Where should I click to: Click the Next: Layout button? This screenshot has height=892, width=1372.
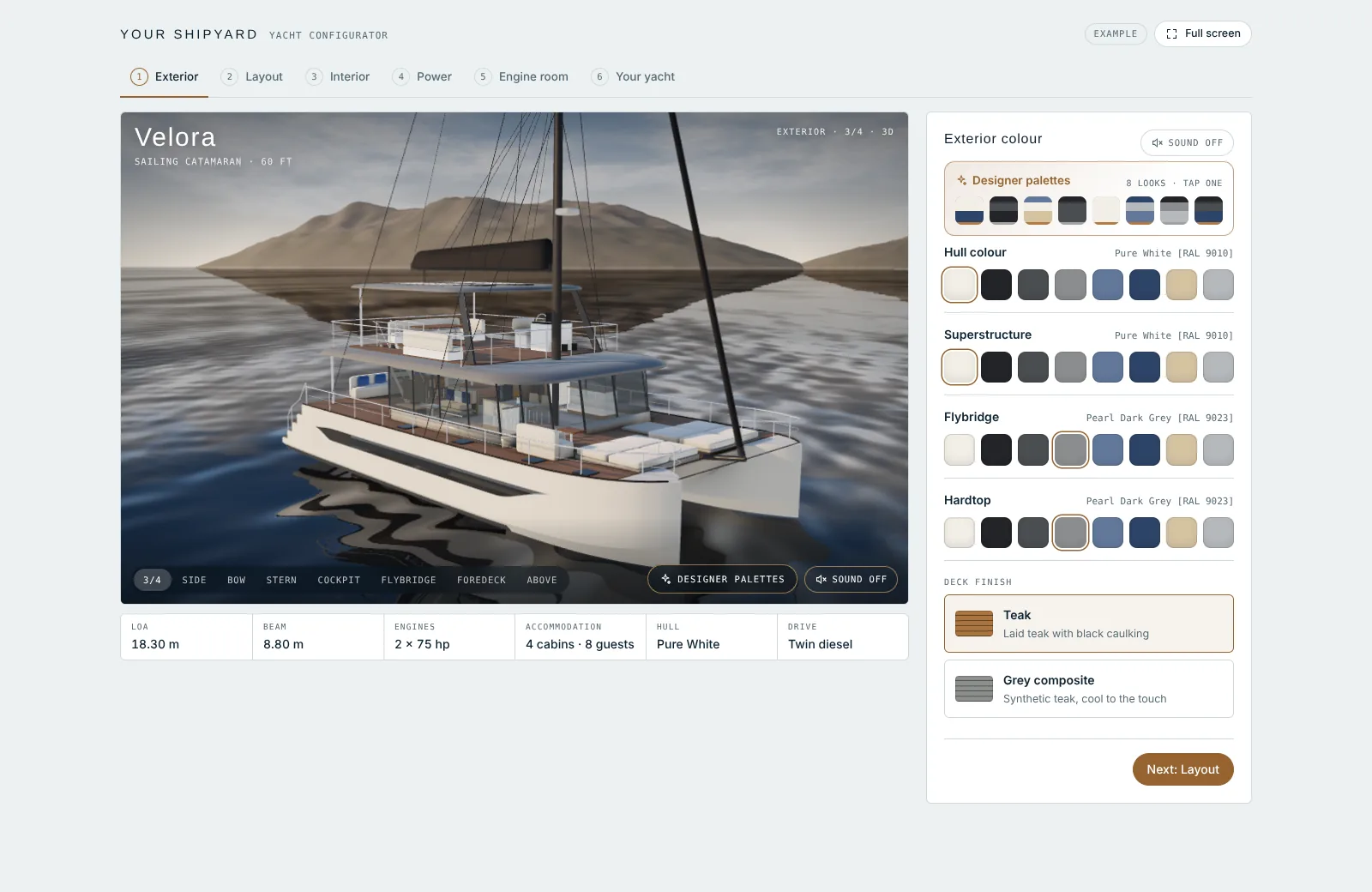(x=1182, y=769)
